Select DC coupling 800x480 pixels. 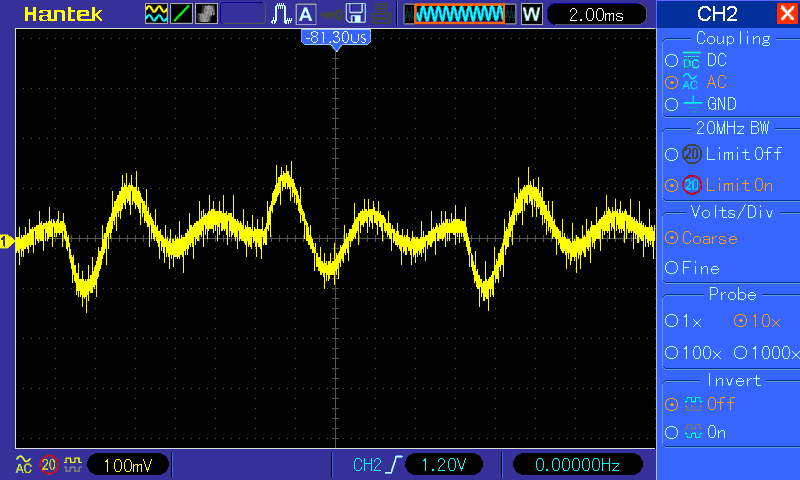pos(696,60)
